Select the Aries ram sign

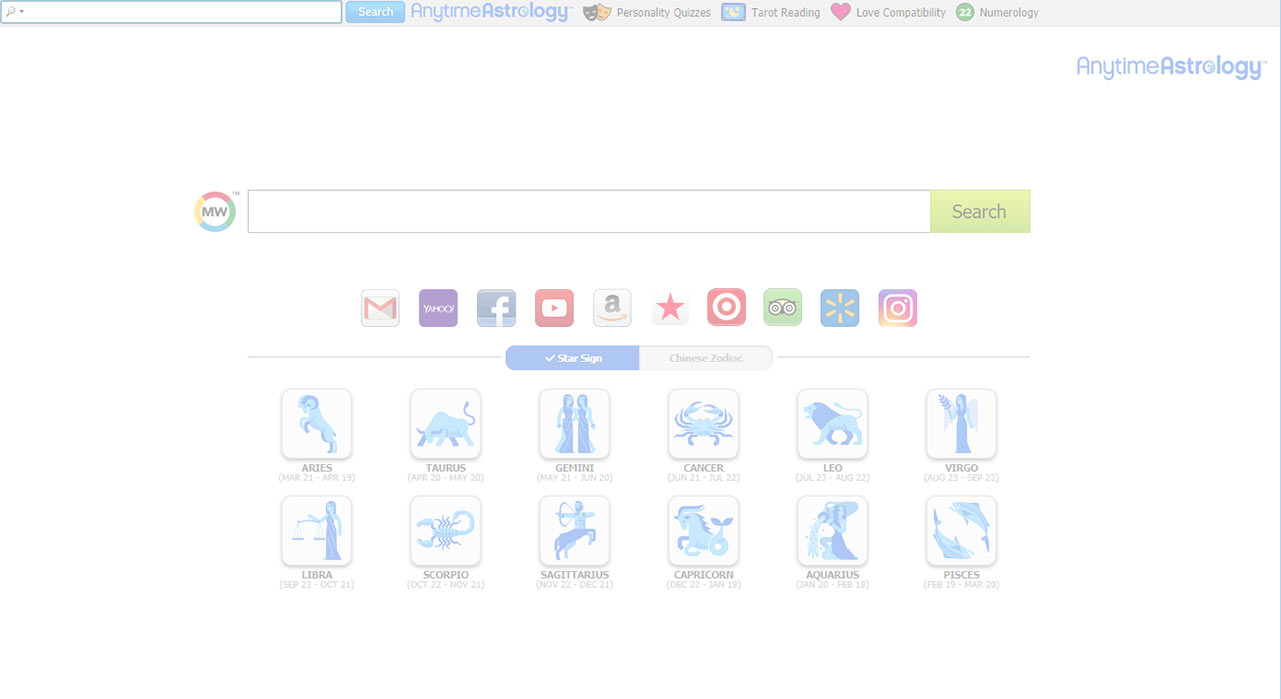(317, 424)
